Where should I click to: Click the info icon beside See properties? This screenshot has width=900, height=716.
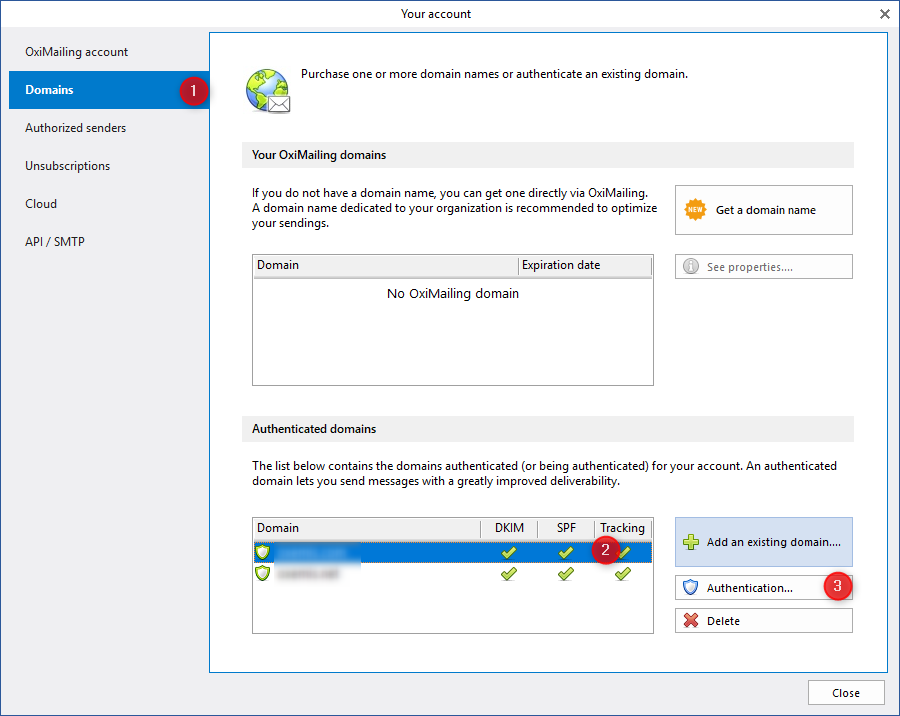pos(691,266)
